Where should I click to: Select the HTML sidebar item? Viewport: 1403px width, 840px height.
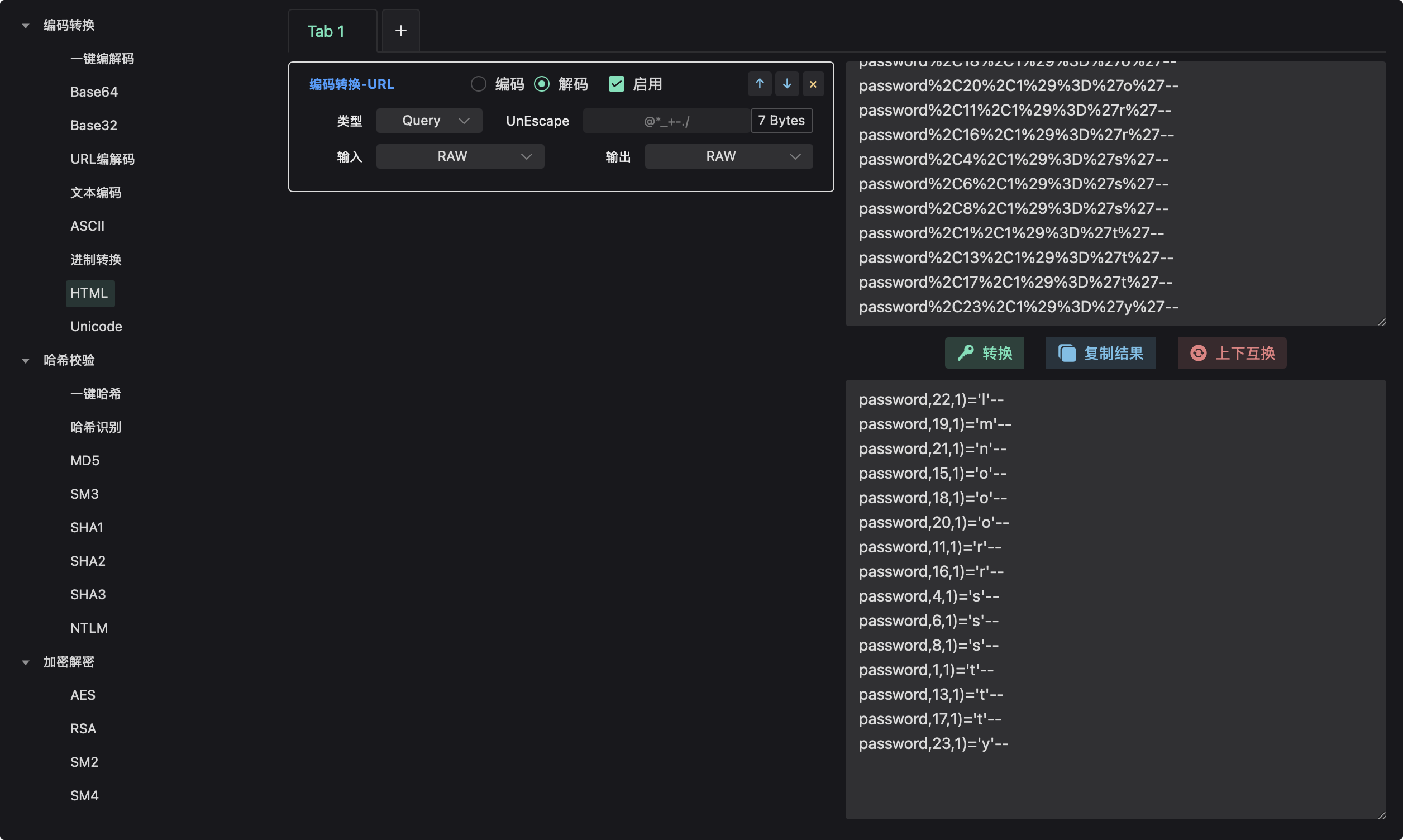pos(89,293)
